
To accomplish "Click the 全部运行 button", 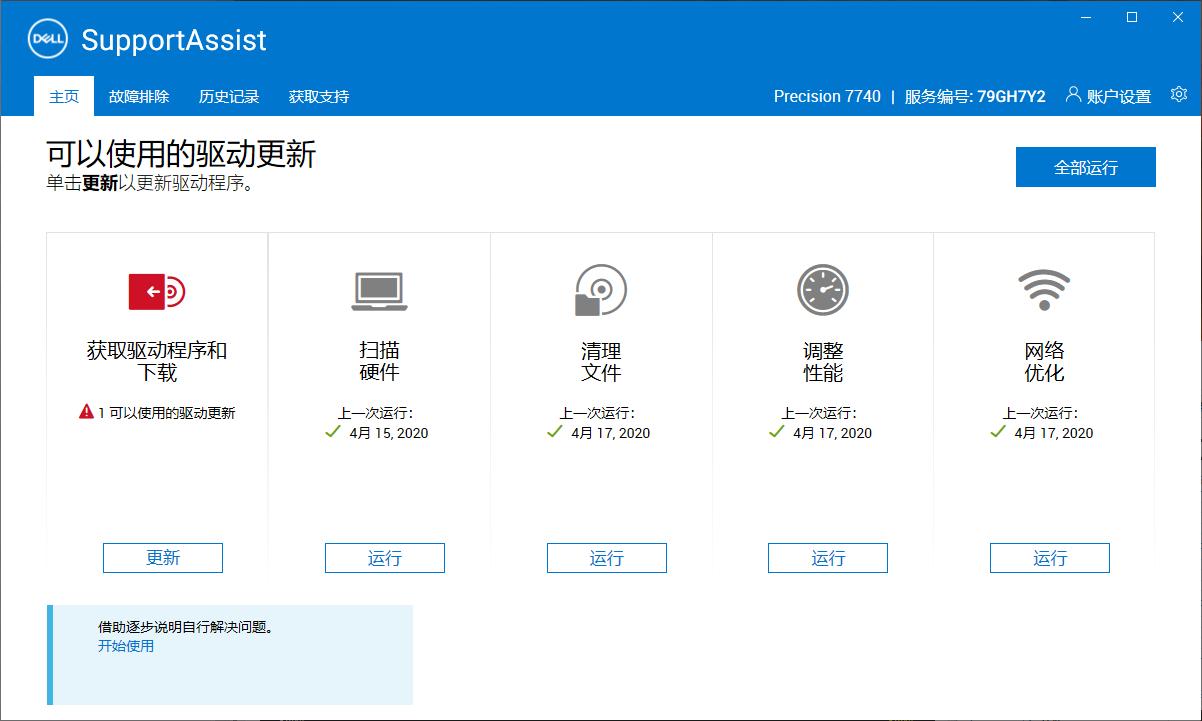I will 1085,167.
